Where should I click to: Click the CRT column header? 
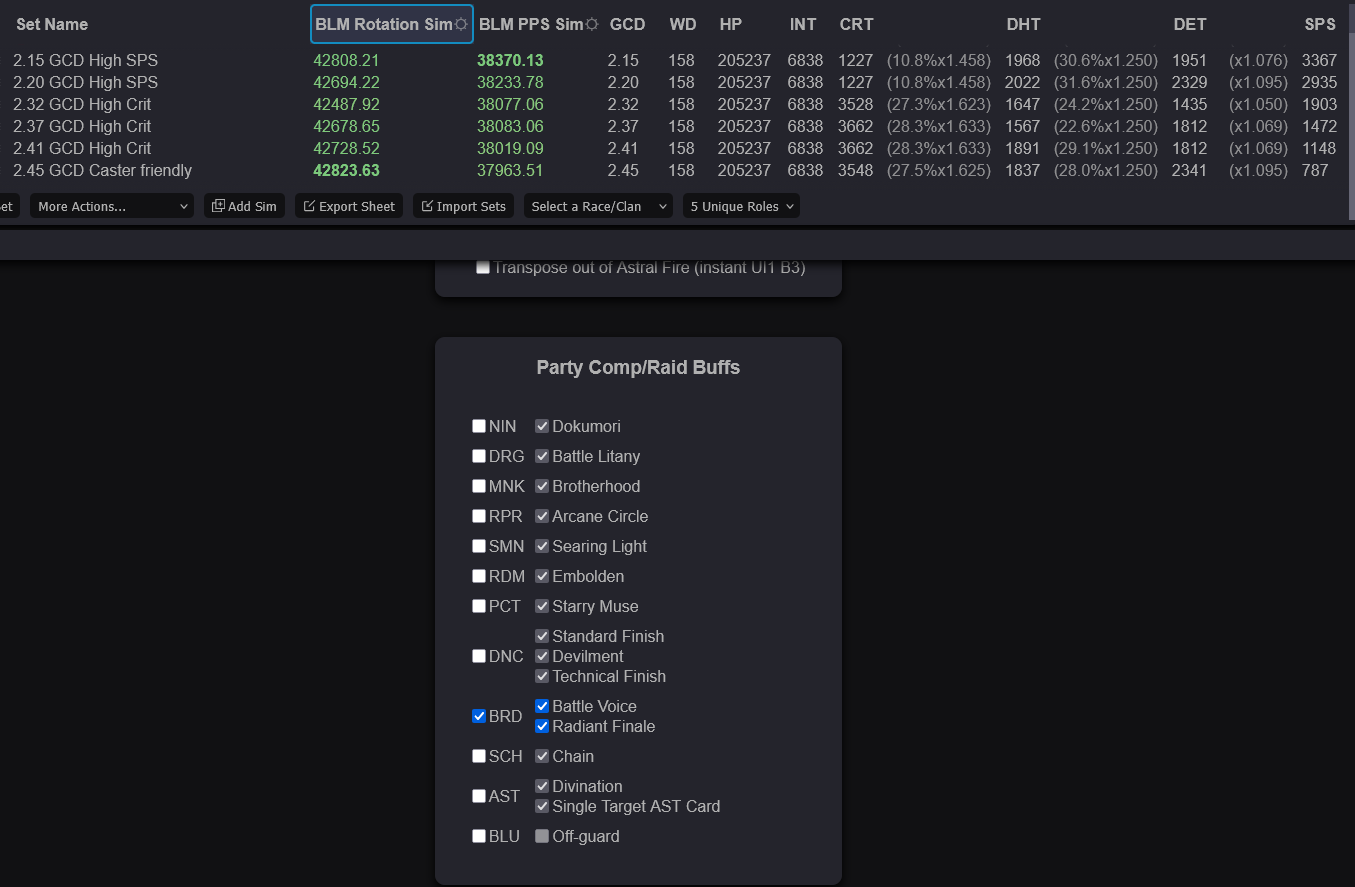pos(856,24)
